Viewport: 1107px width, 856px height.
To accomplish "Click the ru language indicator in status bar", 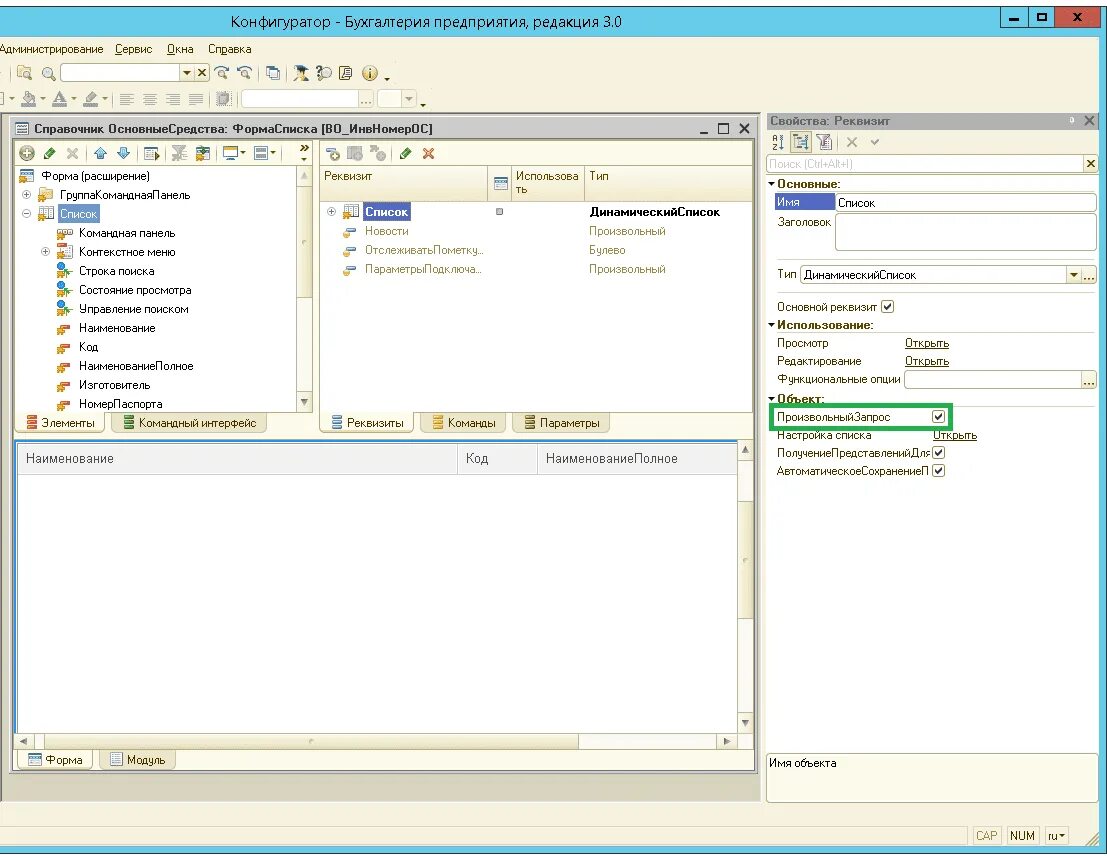I will pyautogui.click(x=1055, y=836).
